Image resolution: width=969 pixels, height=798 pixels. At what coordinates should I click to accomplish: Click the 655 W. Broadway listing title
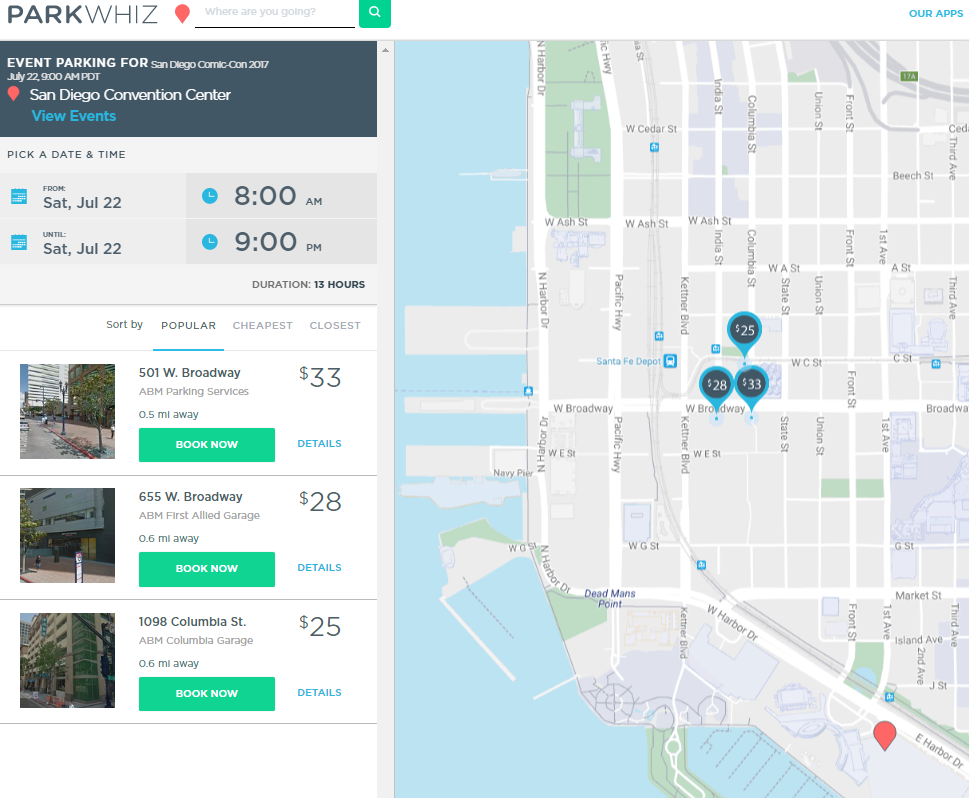[x=190, y=497]
